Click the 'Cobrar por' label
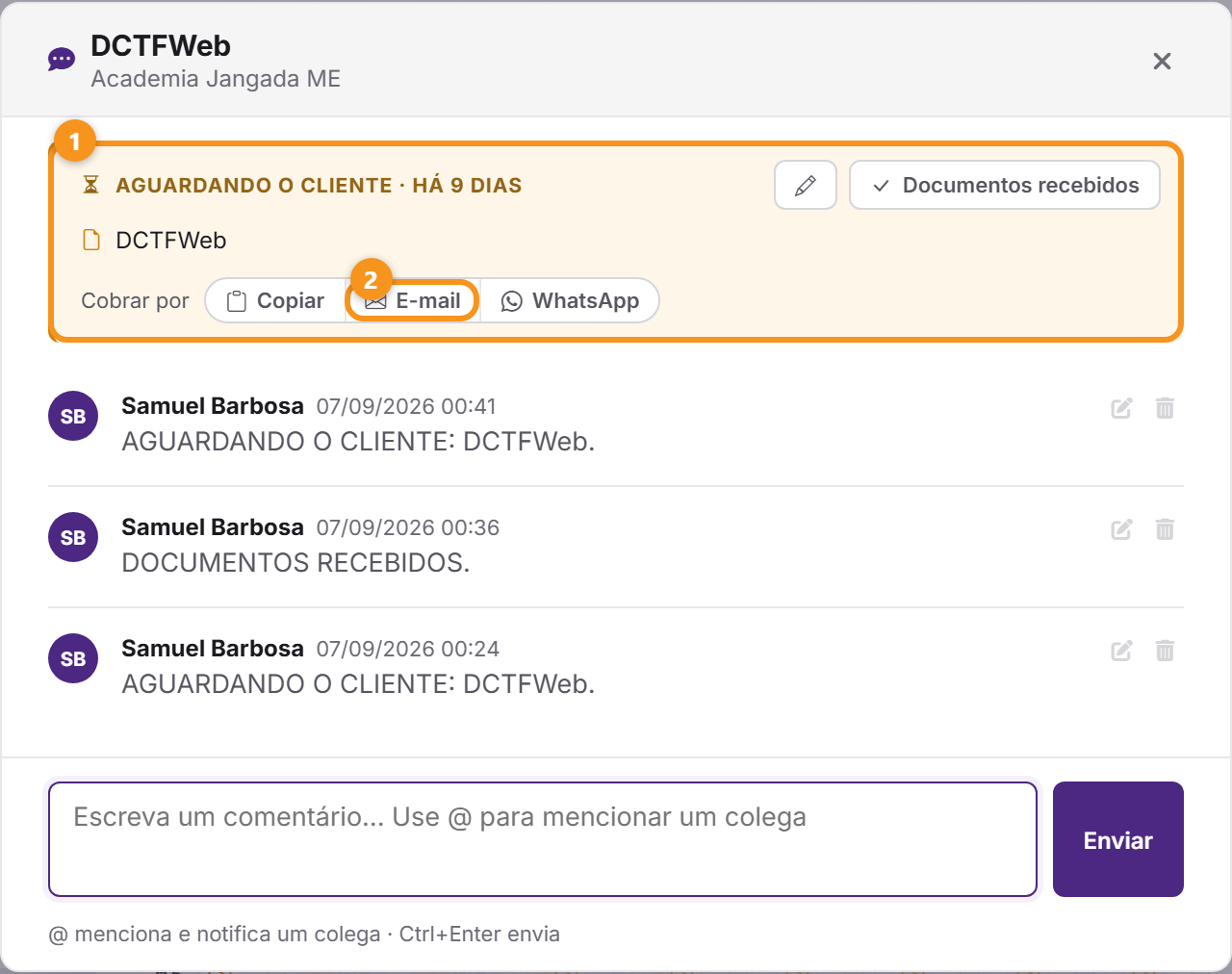The width and height of the screenshot is (1232, 974). [x=135, y=301]
